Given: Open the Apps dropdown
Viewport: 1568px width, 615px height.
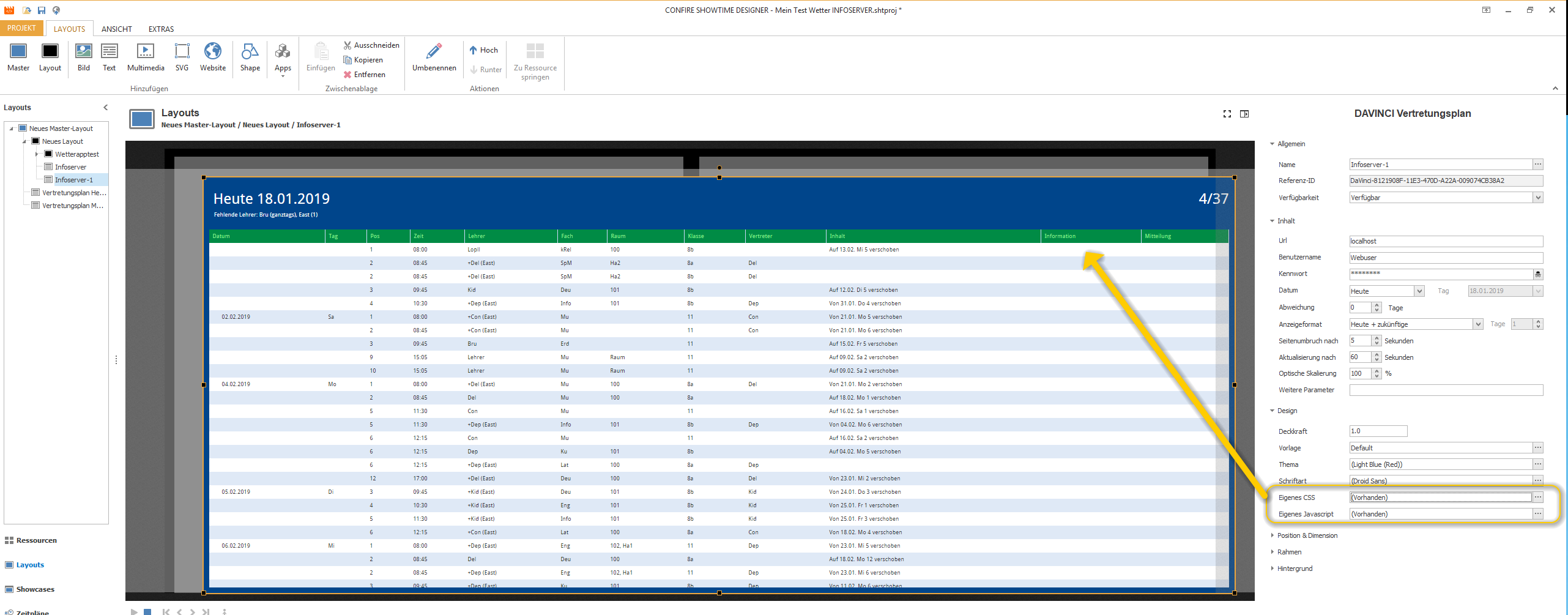Looking at the screenshot, I should [x=283, y=59].
